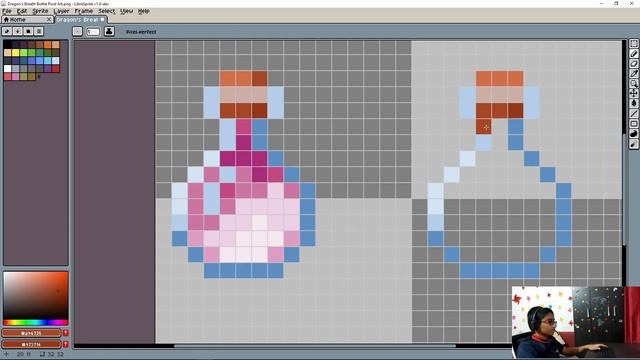This screenshot has height=360, width=640.
Task: Select the Eyedropper tool
Action: 633,73
